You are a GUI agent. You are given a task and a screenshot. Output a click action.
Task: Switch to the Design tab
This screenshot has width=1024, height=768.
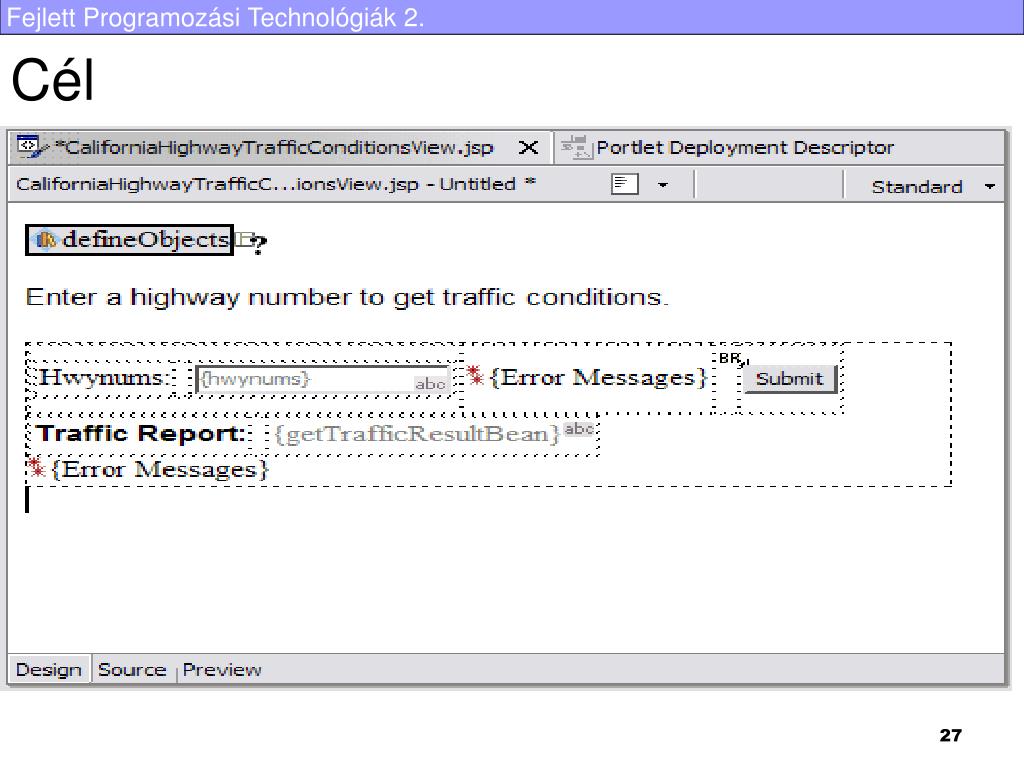(48, 670)
